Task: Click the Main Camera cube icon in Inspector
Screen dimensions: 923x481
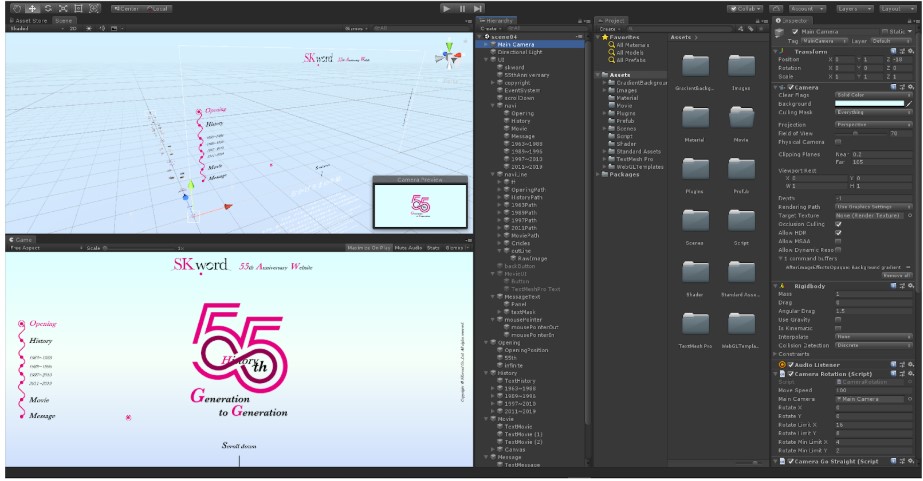Action: (780, 33)
